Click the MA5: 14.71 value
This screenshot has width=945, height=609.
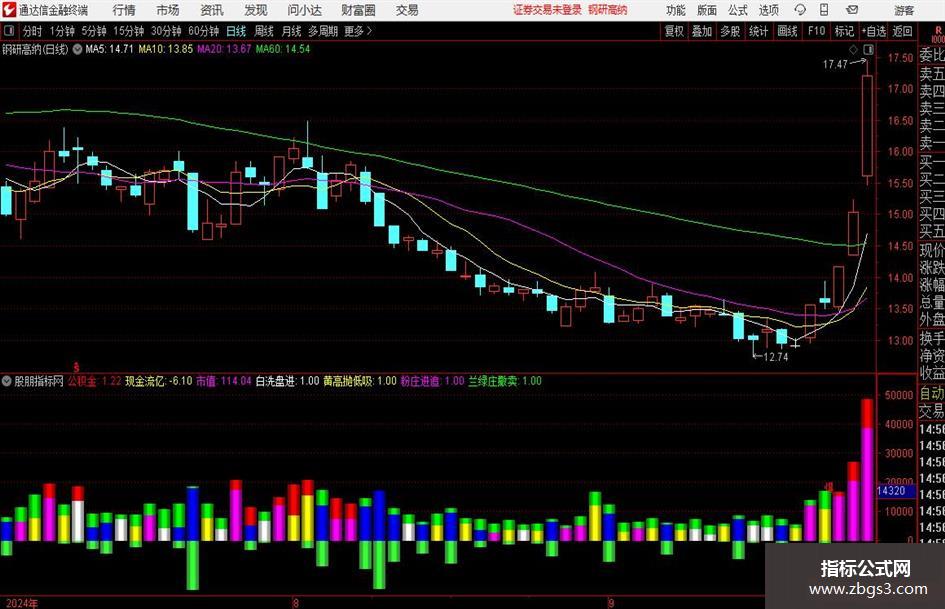click(109, 49)
